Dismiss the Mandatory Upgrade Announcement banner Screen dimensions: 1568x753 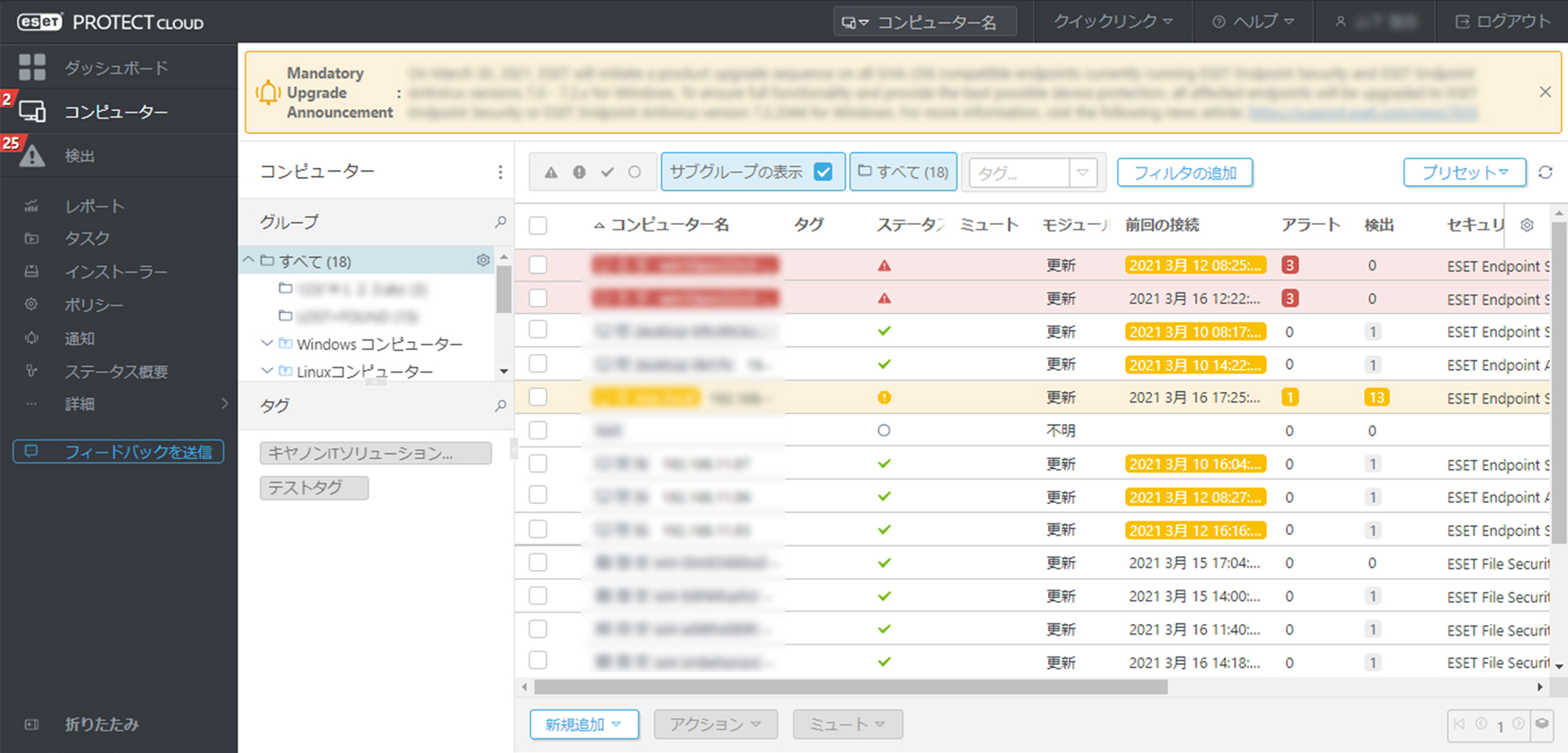click(1544, 92)
